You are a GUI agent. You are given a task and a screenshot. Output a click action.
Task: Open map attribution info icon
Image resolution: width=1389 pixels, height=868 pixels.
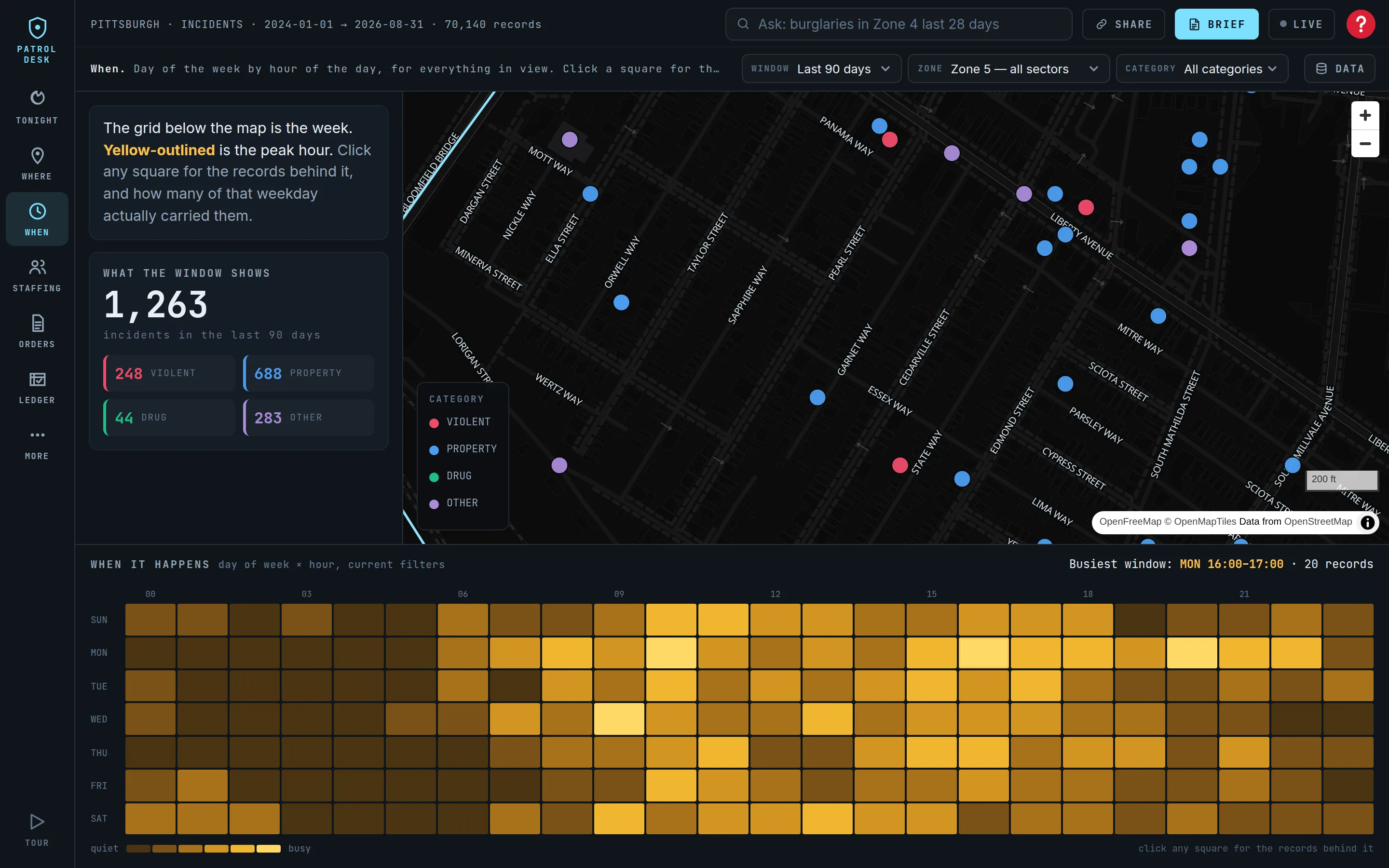[x=1367, y=522]
